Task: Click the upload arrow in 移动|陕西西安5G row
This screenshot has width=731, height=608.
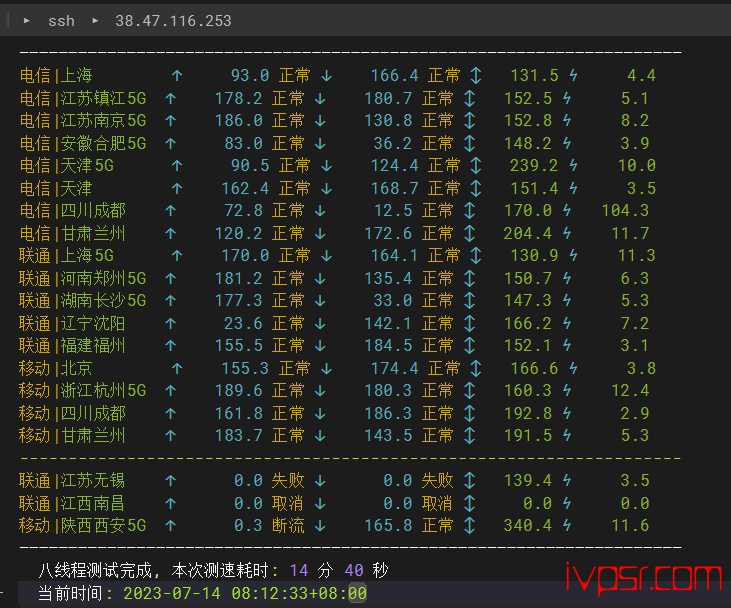Action: (171, 525)
